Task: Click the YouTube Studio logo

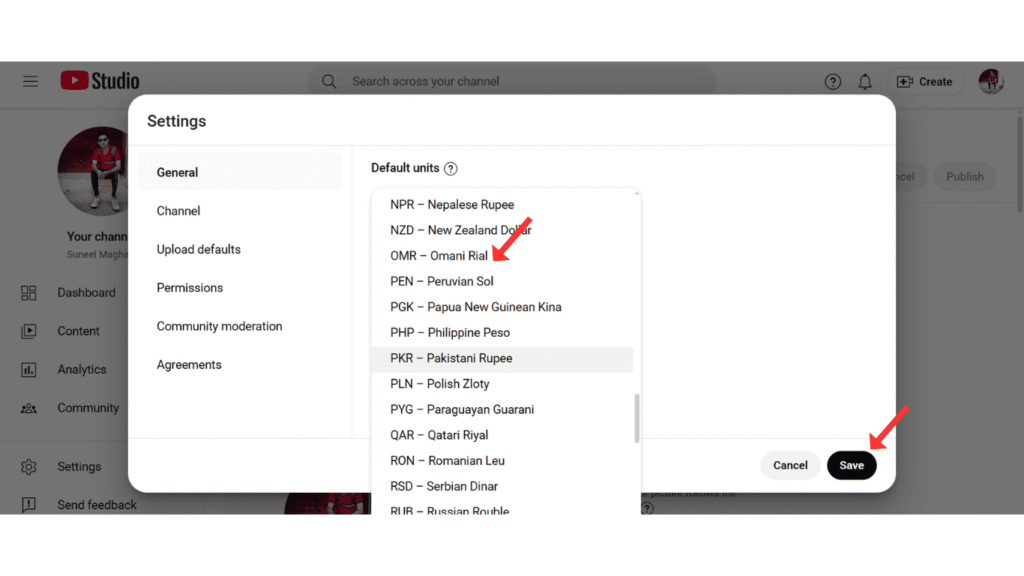Action: [x=100, y=81]
